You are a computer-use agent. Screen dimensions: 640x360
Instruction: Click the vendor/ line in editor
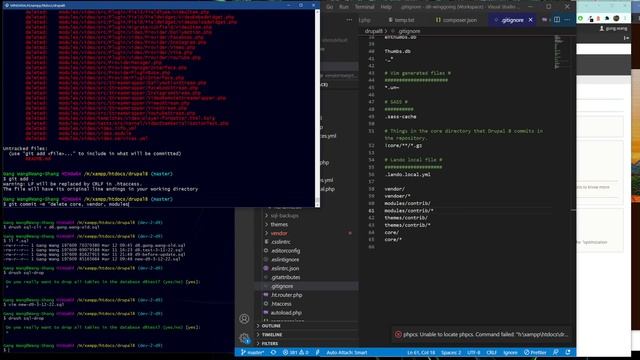[x=395, y=189]
